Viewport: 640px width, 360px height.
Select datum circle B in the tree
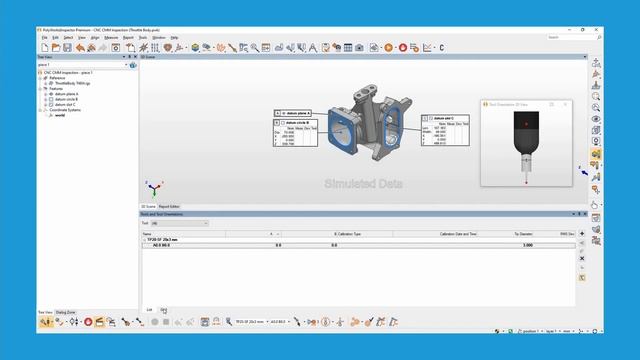(66, 99)
